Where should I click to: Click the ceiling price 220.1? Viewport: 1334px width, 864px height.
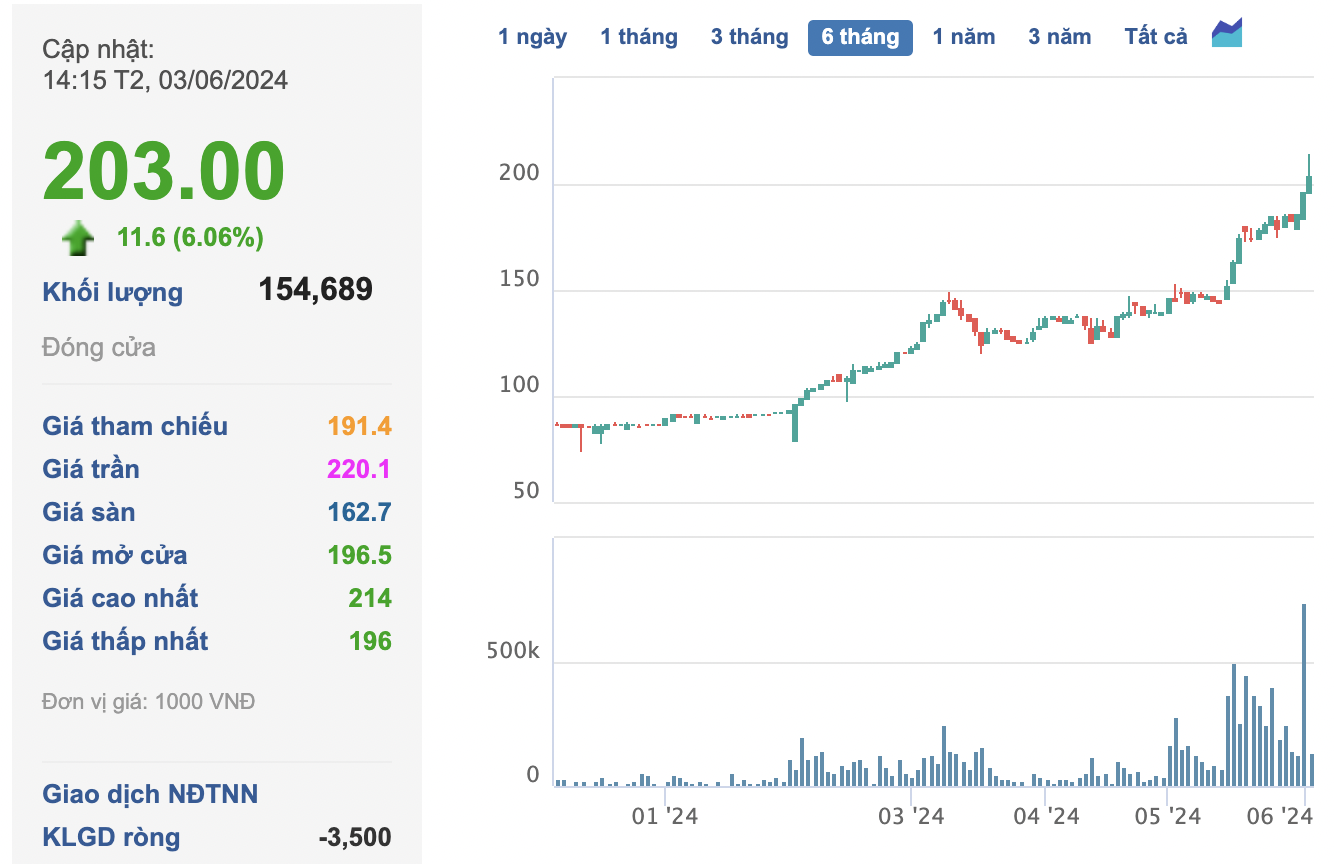(x=360, y=469)
